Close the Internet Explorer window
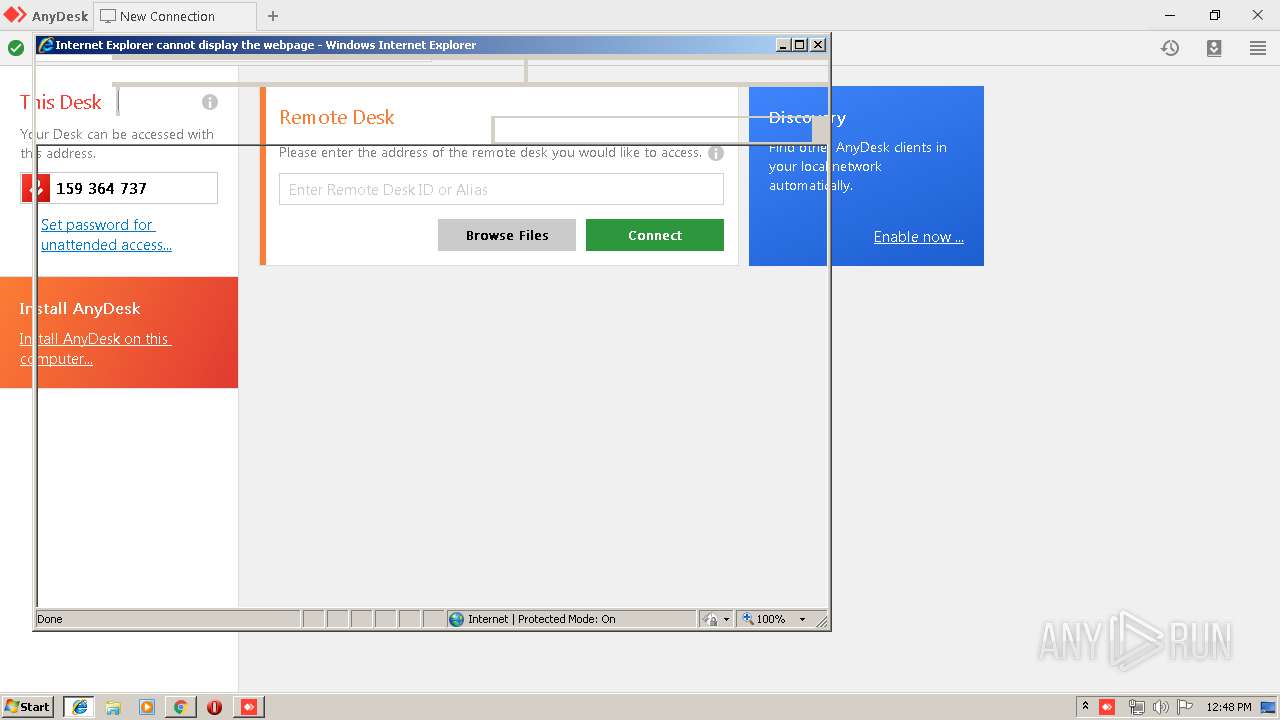1280x720 pixels. pos(818,45)
